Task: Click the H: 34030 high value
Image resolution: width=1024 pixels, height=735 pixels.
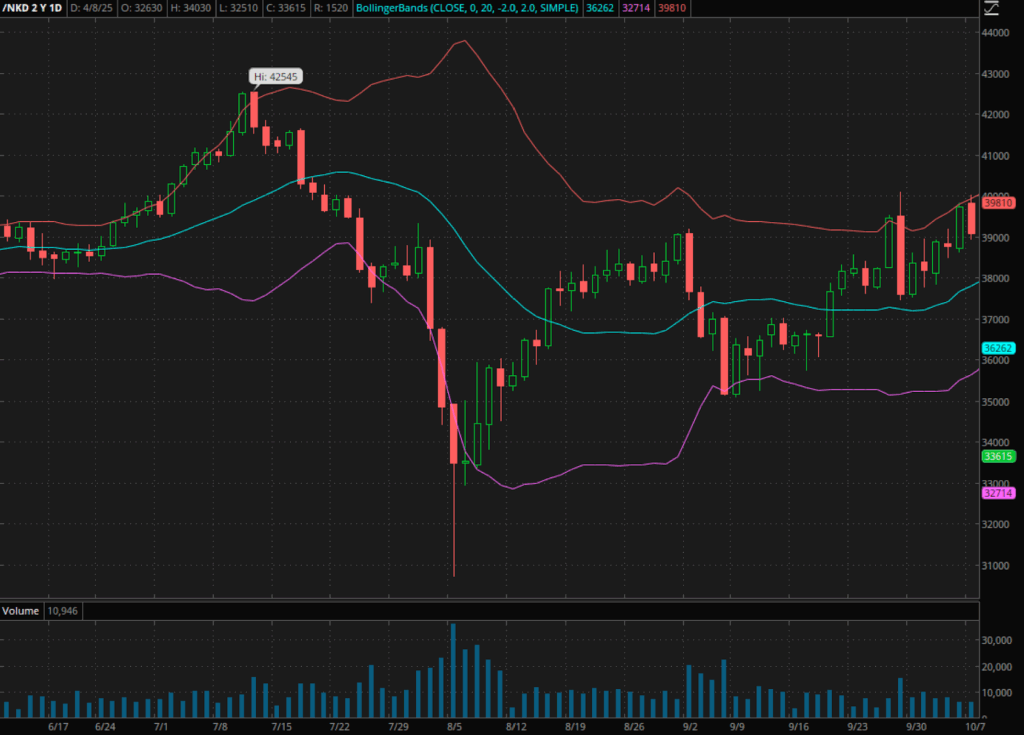Action: pyautogui.click(x=191, y=8)
